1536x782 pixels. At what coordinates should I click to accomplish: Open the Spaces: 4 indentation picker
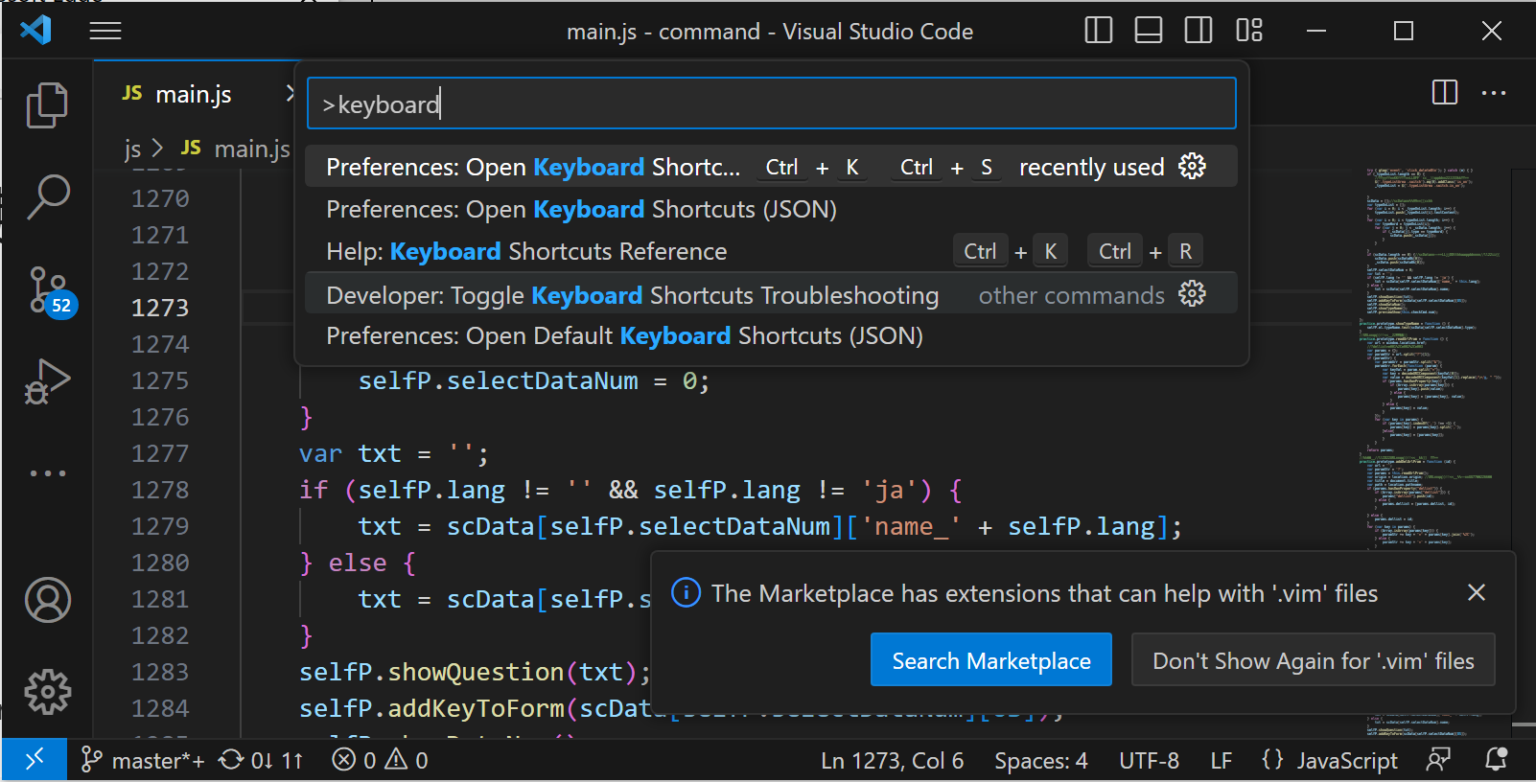coord(1041,760)
